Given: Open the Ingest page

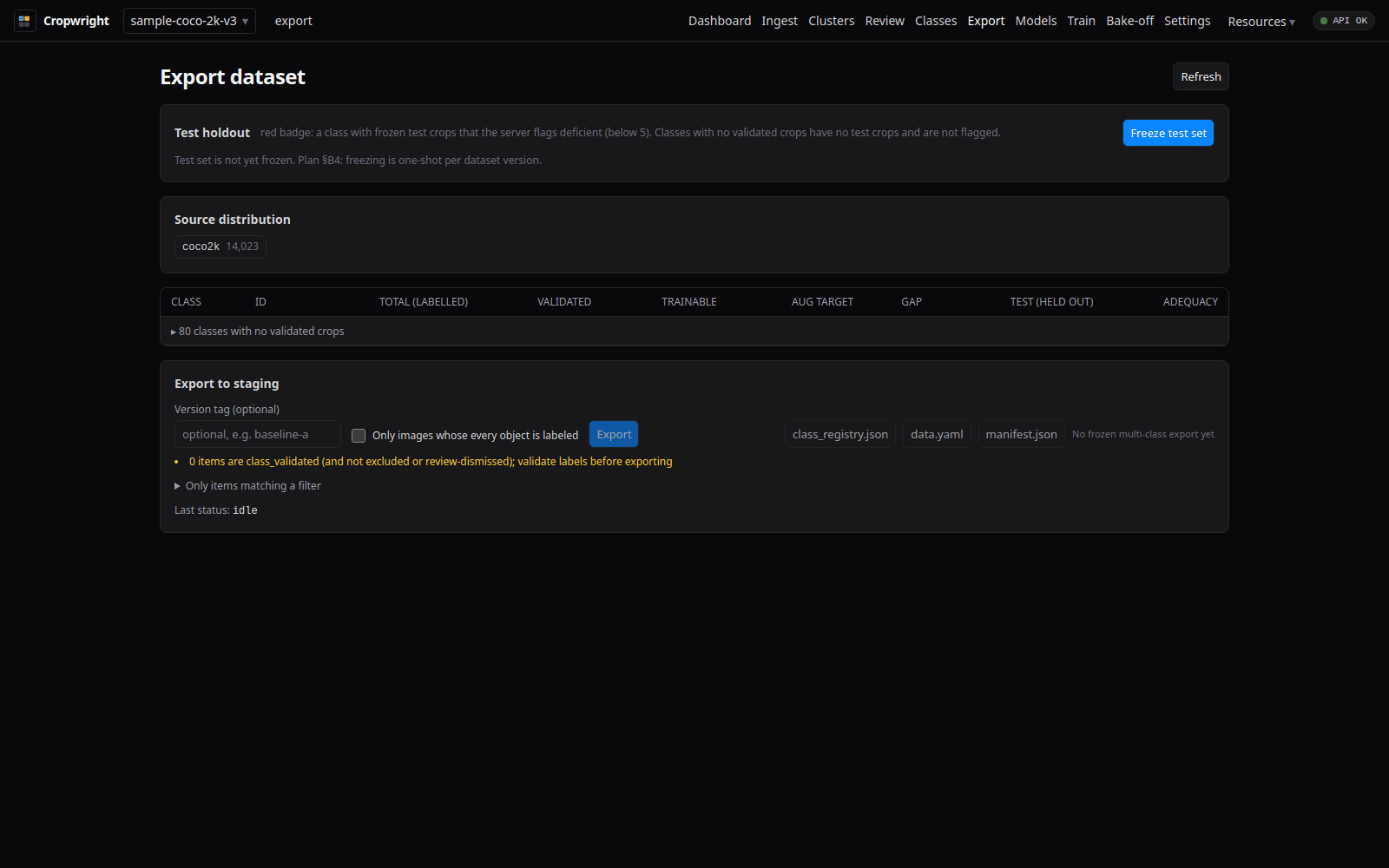Looking at the screenshot, I should [x=780, y=21].
